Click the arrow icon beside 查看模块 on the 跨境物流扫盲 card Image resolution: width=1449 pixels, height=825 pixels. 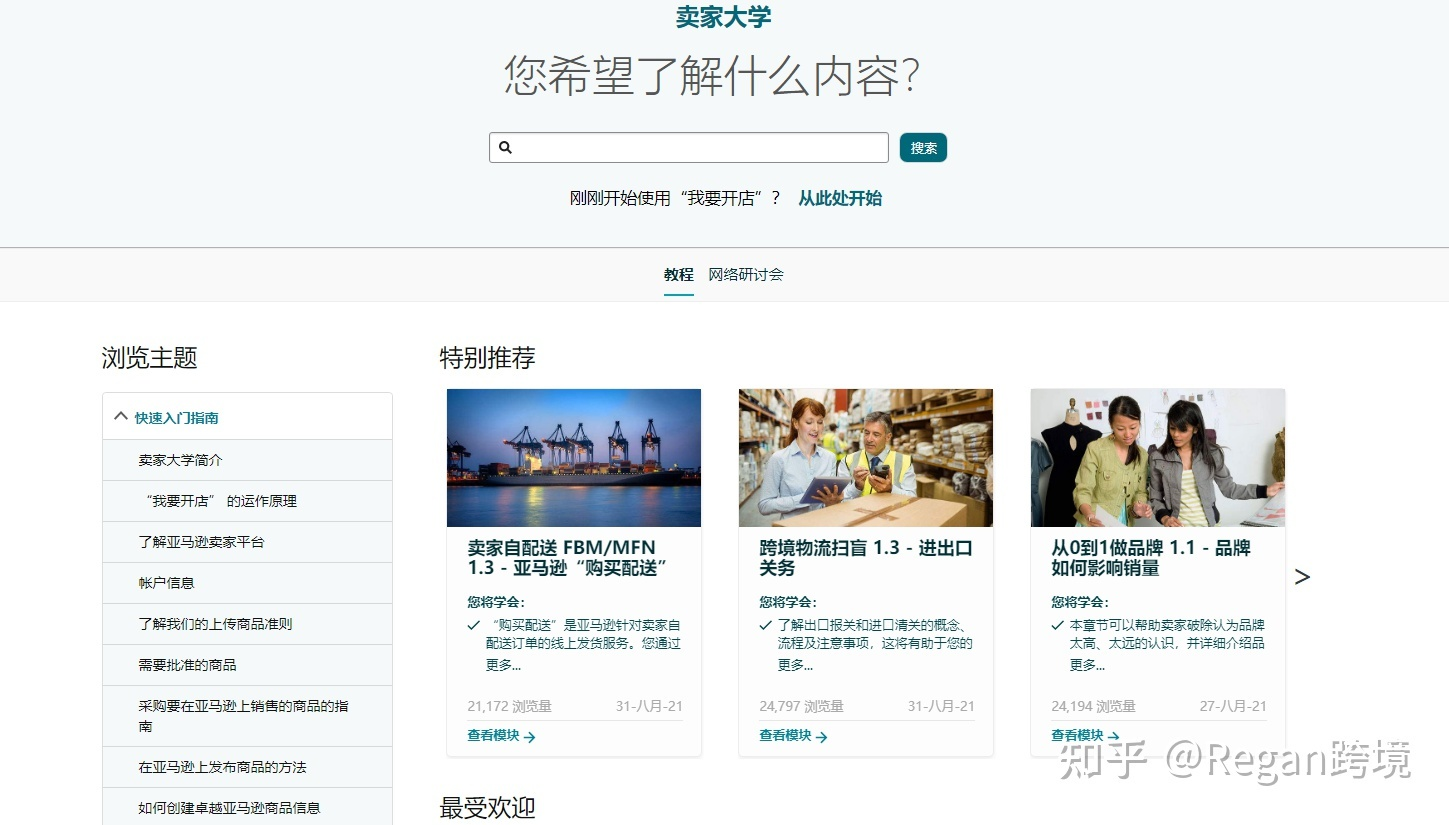pos(823,737)
